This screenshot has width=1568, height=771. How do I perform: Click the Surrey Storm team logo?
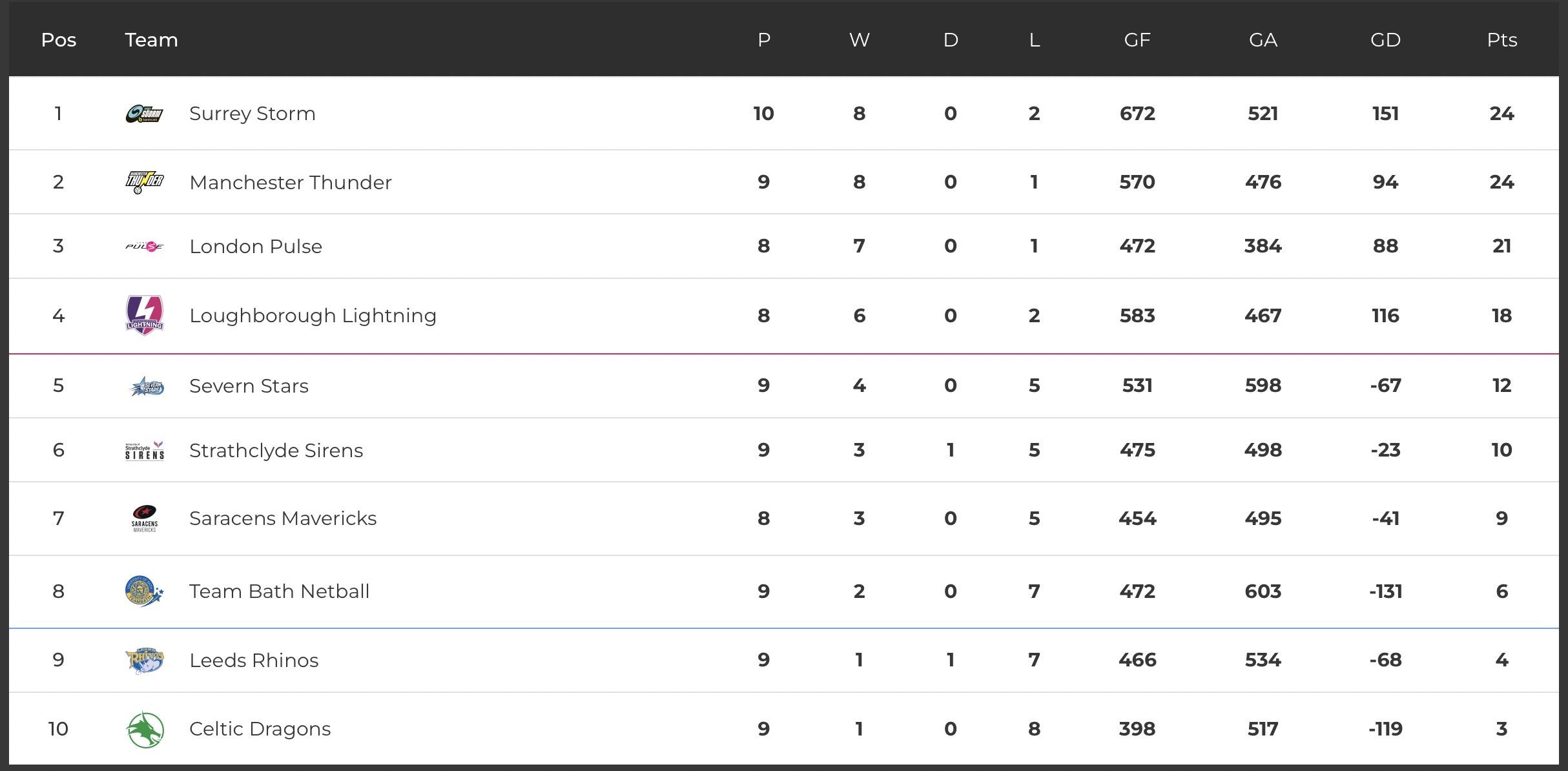(144, 114)
